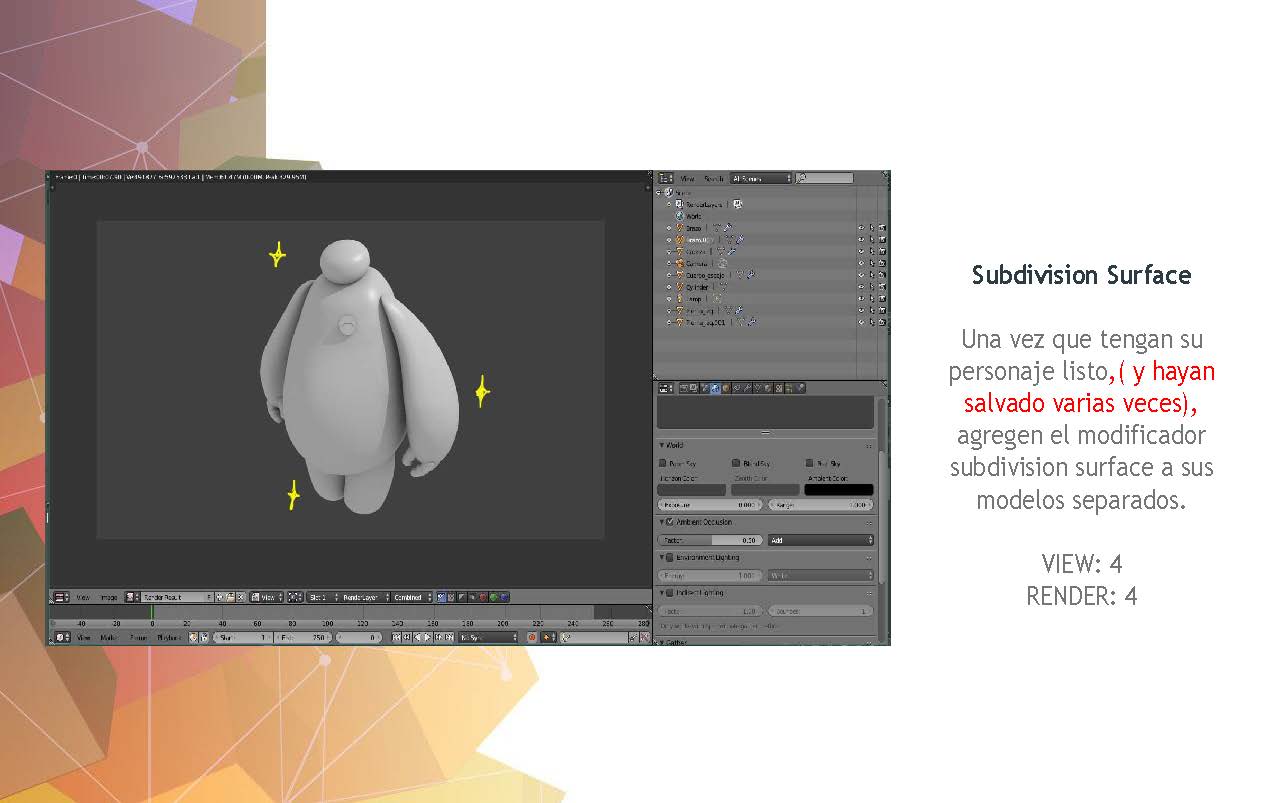Toggle Cylinder row render camera icon
Screen dimensions: 1280x803
pyautogui.click(x=883, y=287)
